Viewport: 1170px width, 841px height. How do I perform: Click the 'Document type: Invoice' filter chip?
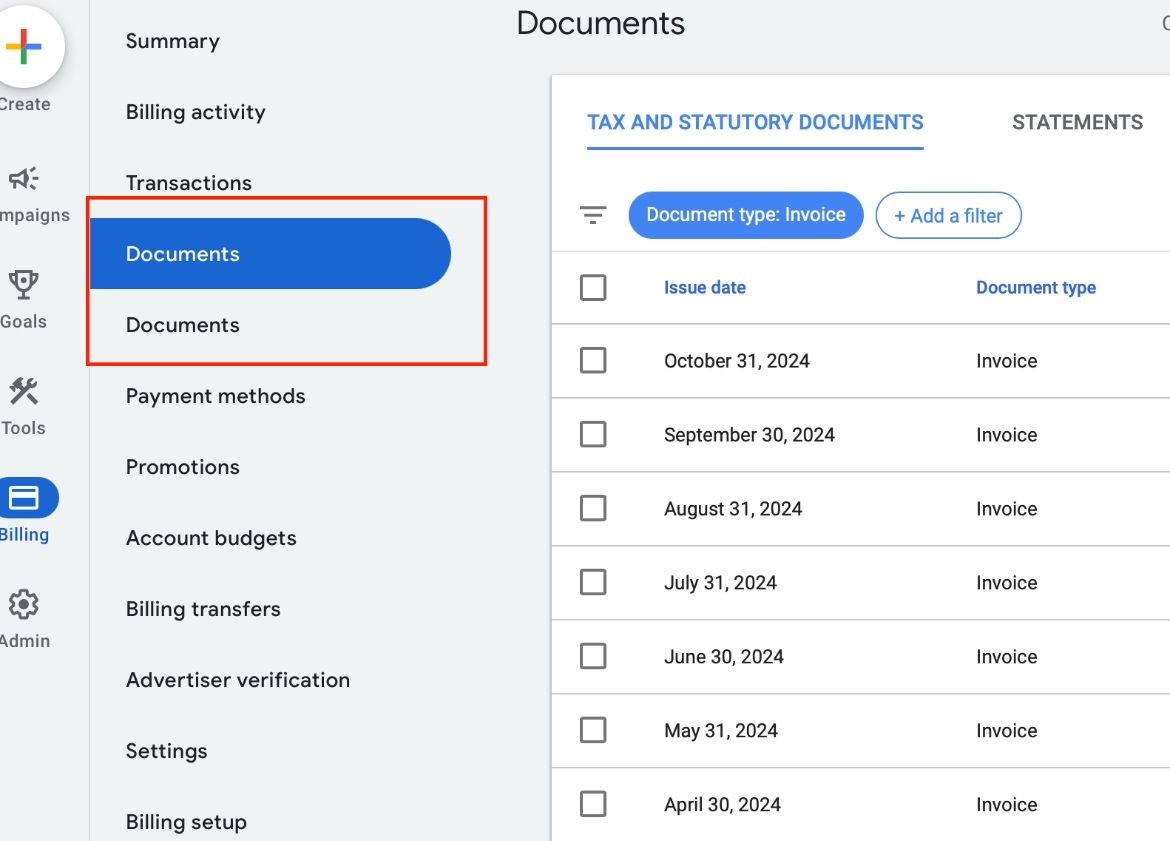(746, 215)
